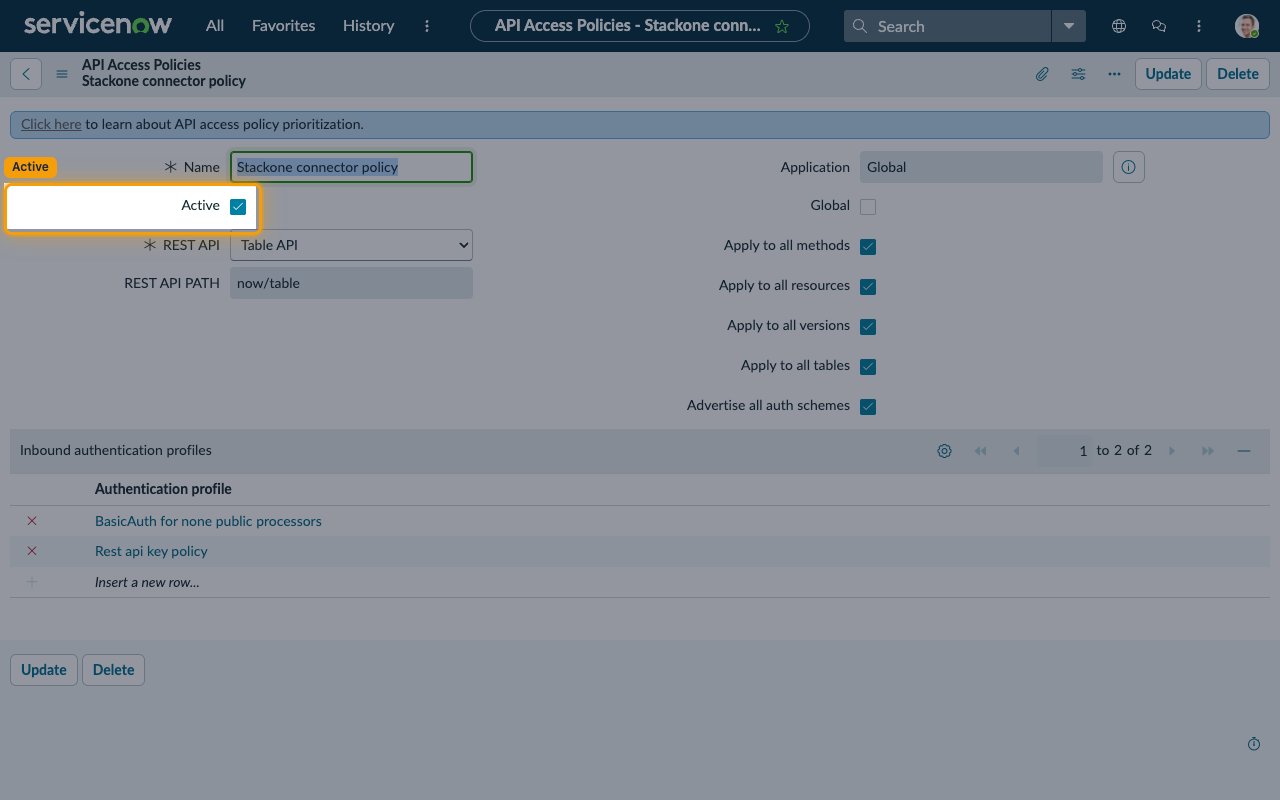
Task: Follow the Click here link
Action: (x=51, y=125)
